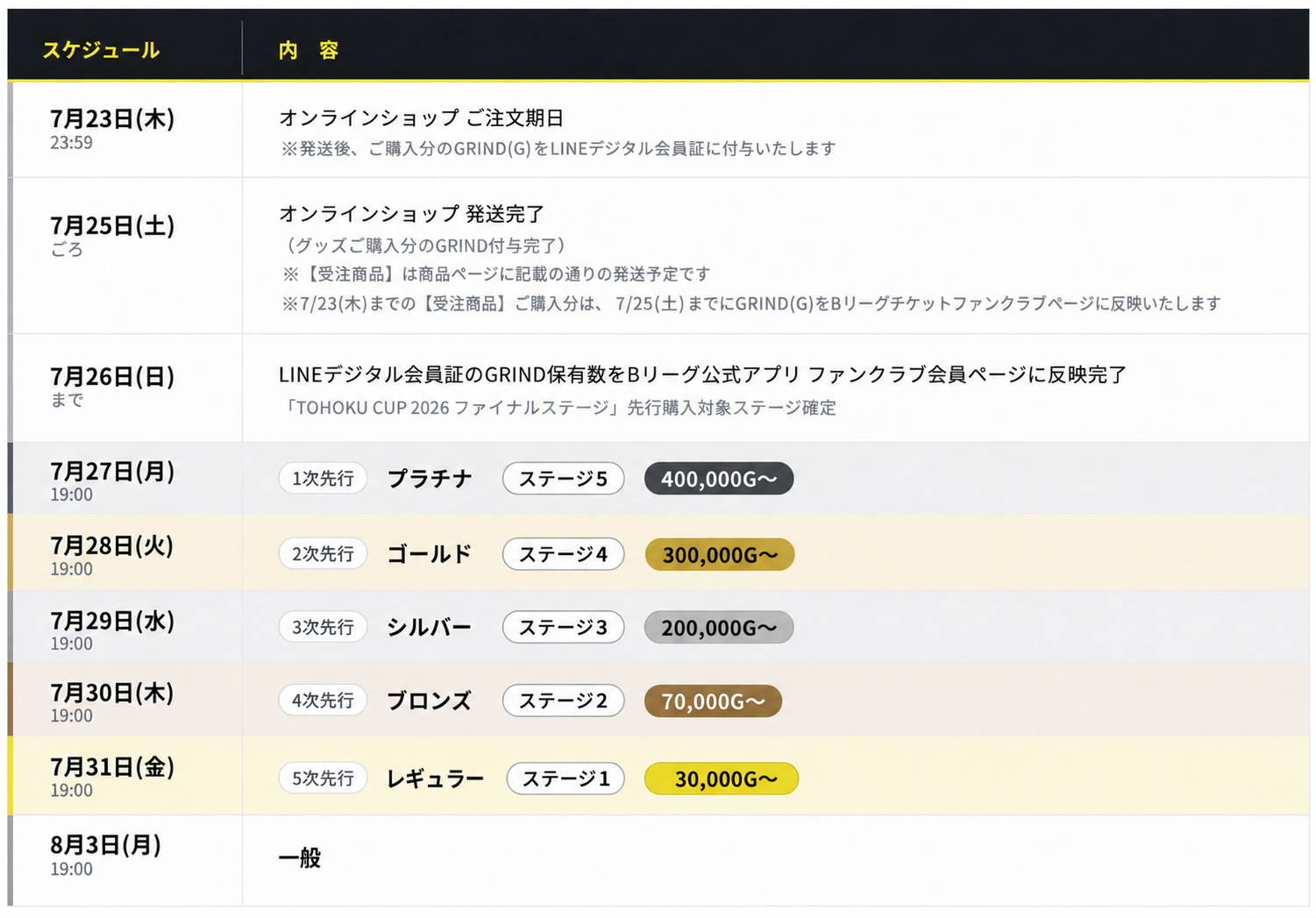This screenshot has height=918, width=1316.
Task: Click the 2次先行 badge
Action: pyautogui.click(x=323, y=554)
